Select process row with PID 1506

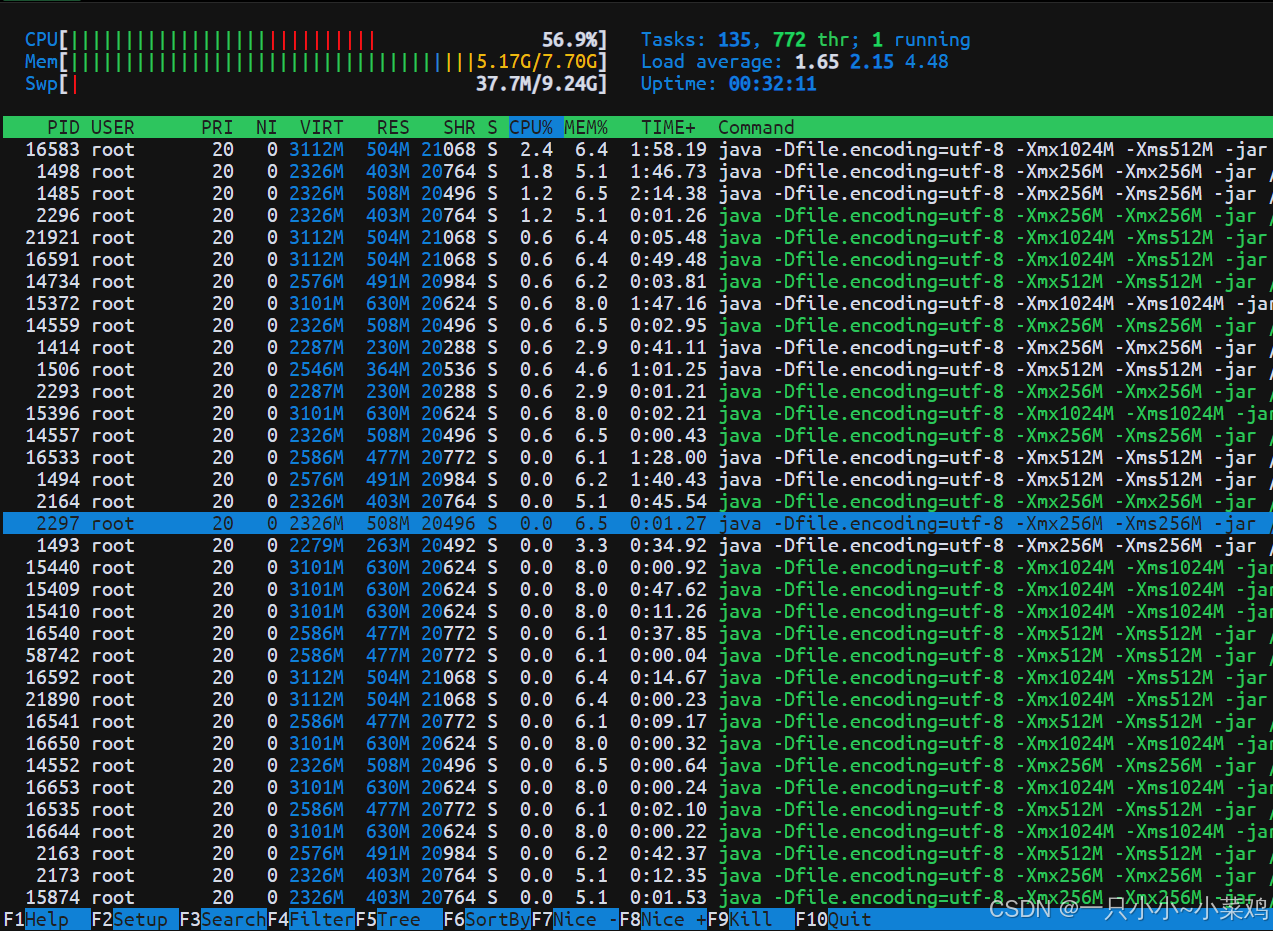[x=636, y=370]
